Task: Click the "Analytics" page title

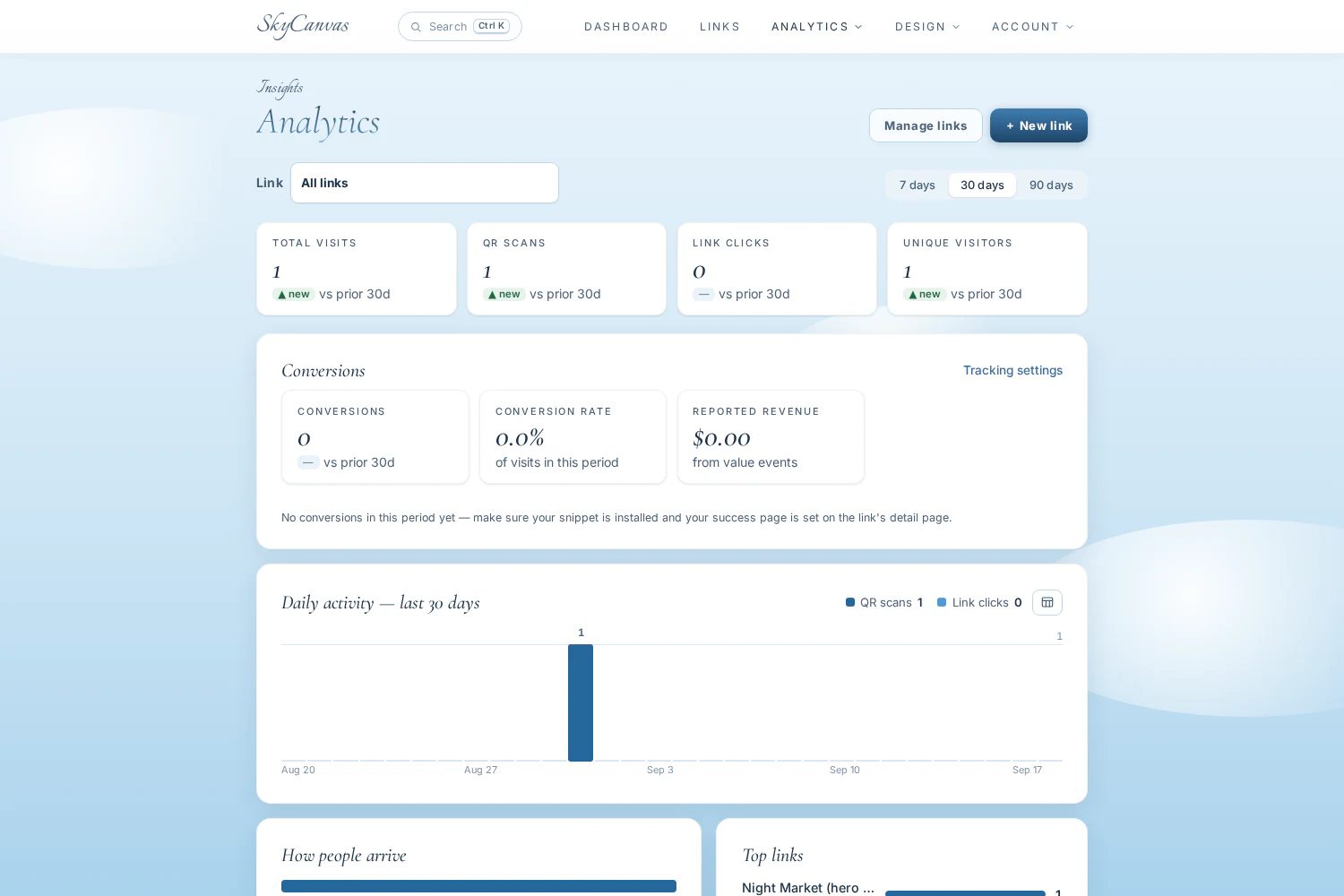Action: coord(318,123)
